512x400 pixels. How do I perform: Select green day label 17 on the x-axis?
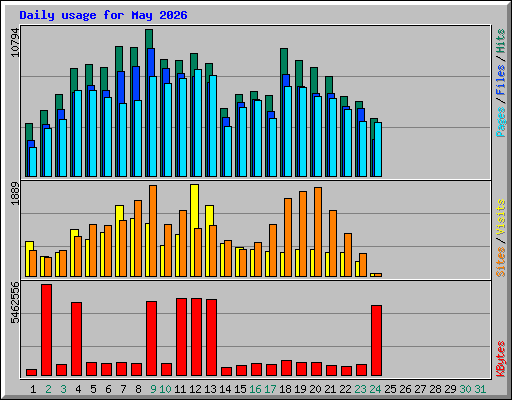tap(270, 389)
